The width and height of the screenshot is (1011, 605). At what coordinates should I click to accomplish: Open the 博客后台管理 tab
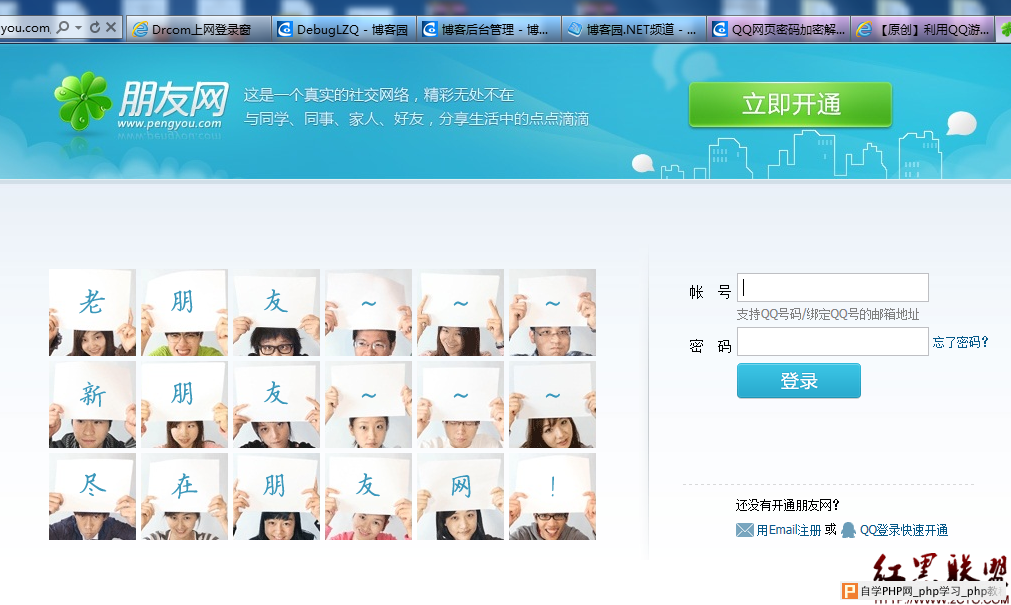click(x=489, y=30)
